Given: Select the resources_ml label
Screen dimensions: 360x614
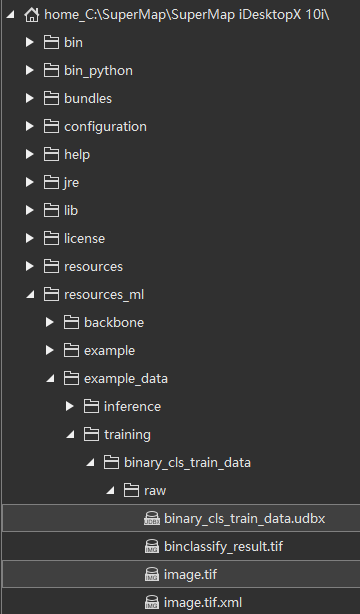Looking at the screenshot, I should (104, 294).
